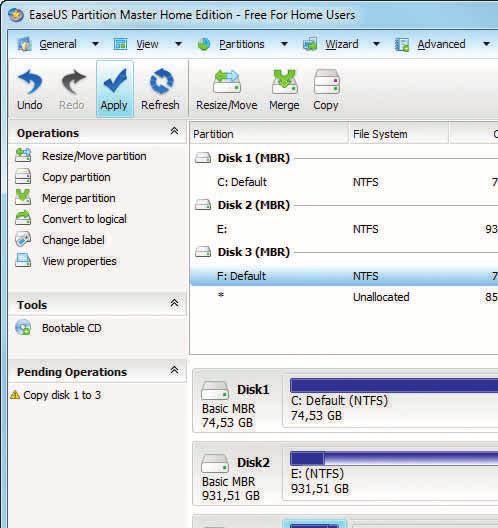Click the Disk 3 (MBR) group heading
Screen dimensions: 498x528
point(254,252)
